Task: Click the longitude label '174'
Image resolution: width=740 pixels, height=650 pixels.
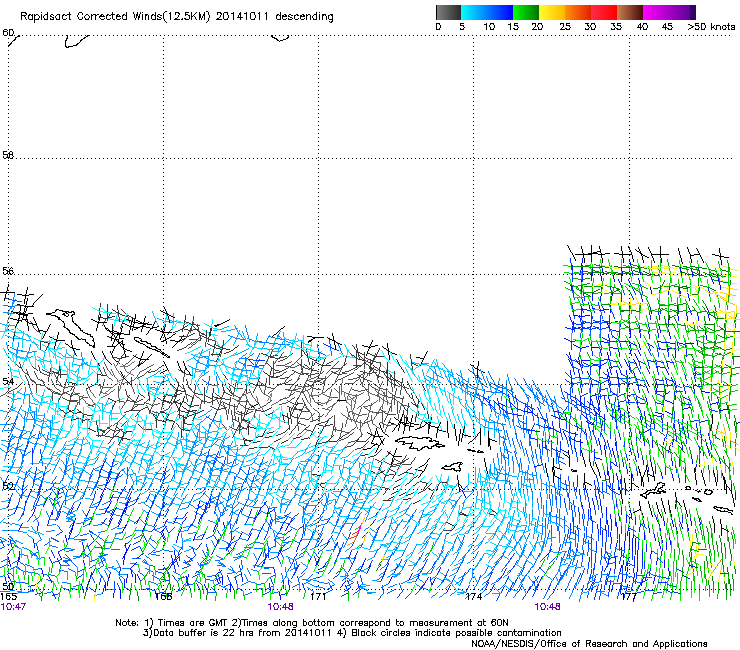Action: point(474,597)
